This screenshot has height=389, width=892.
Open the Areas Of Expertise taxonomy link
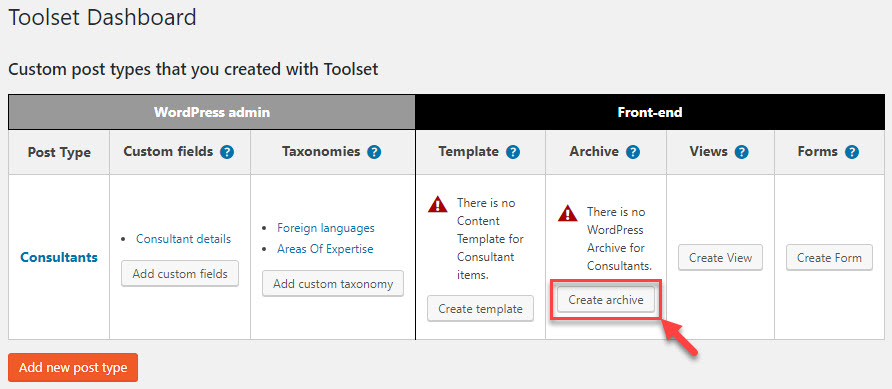pyautogui.click(x=325, y=249)
